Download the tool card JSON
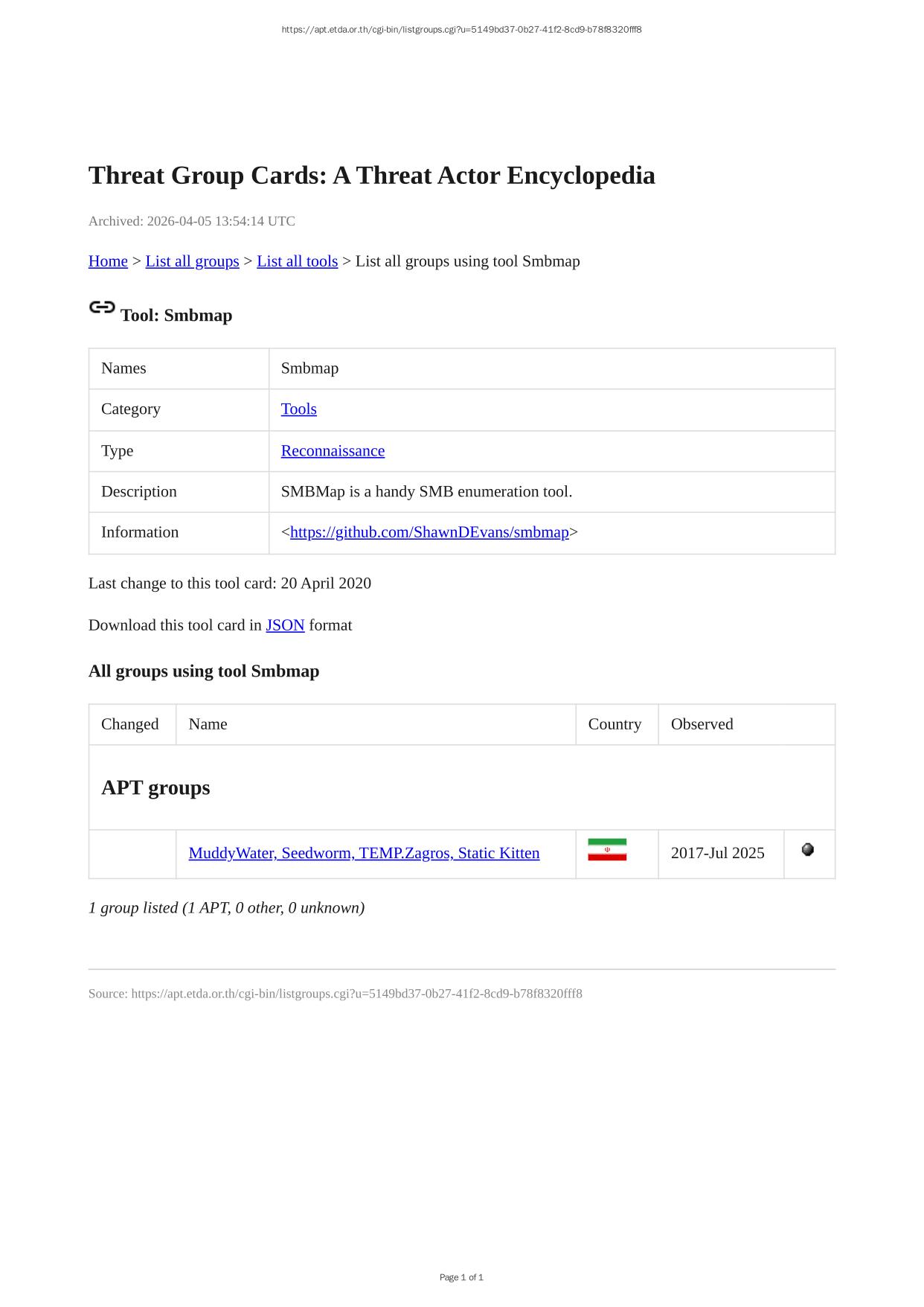 (x=285, y=625)
